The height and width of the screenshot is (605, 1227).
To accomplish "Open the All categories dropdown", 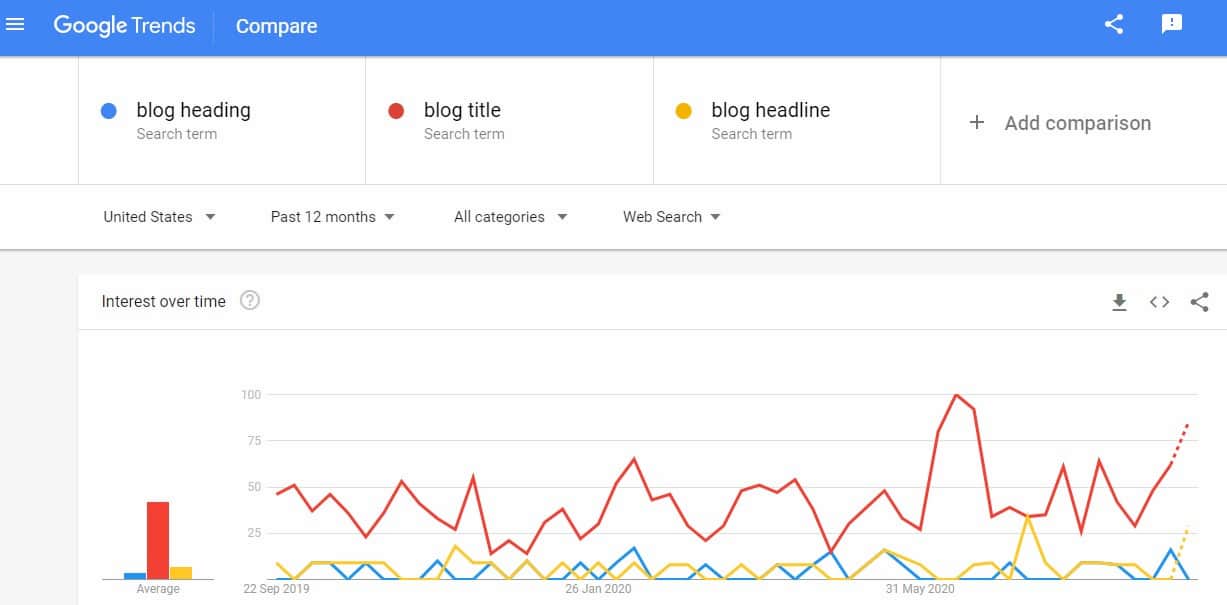I will point(510,217).
